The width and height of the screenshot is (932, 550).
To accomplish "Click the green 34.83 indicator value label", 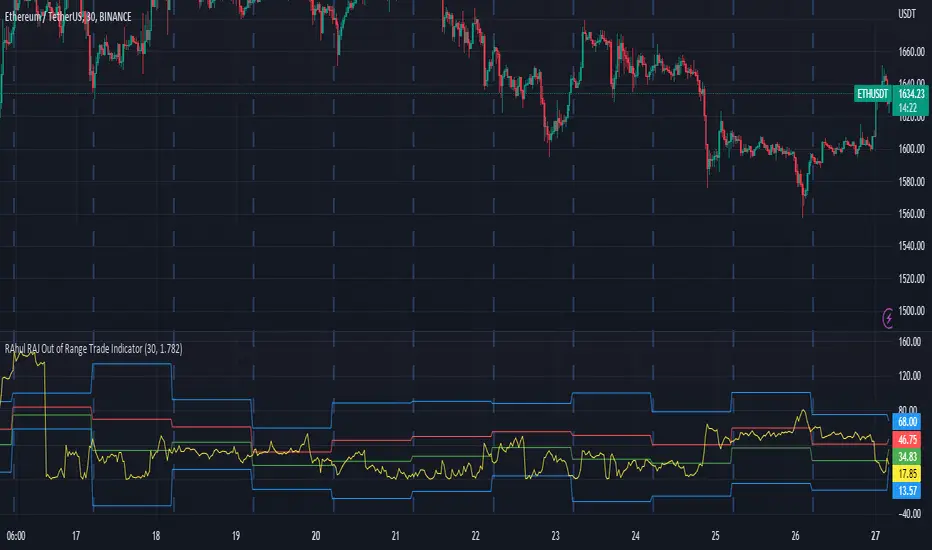I will point(907,457).
